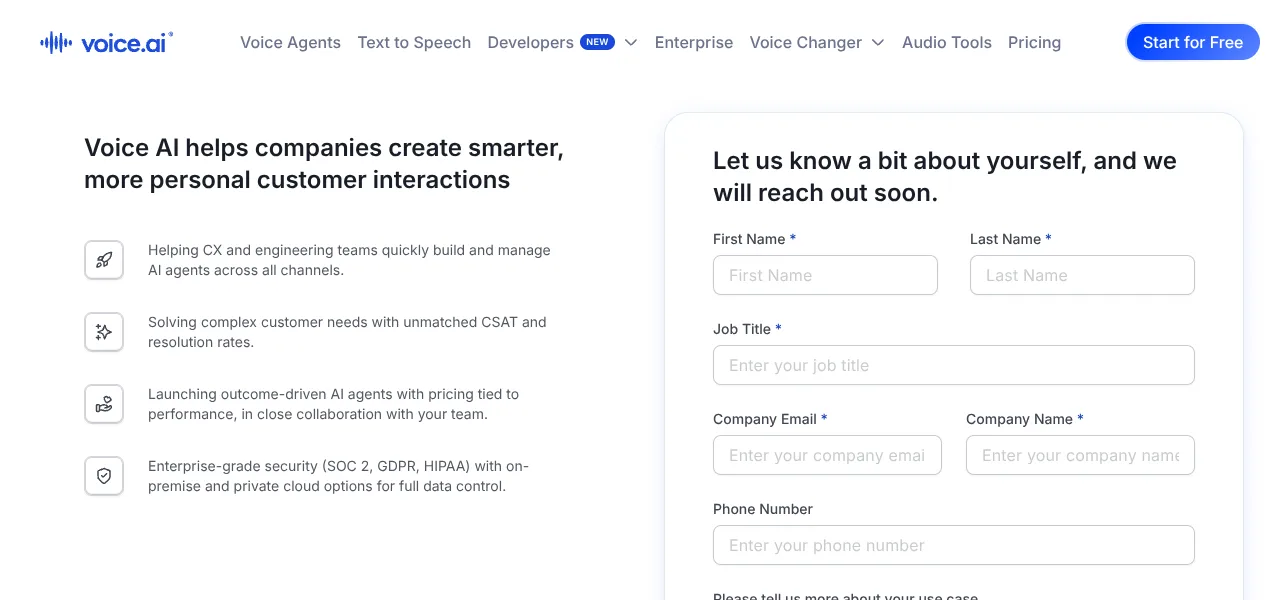The image size is (1280, 600).
Task: Focus the Company Name field
Action: click(x=1080, y=455)
